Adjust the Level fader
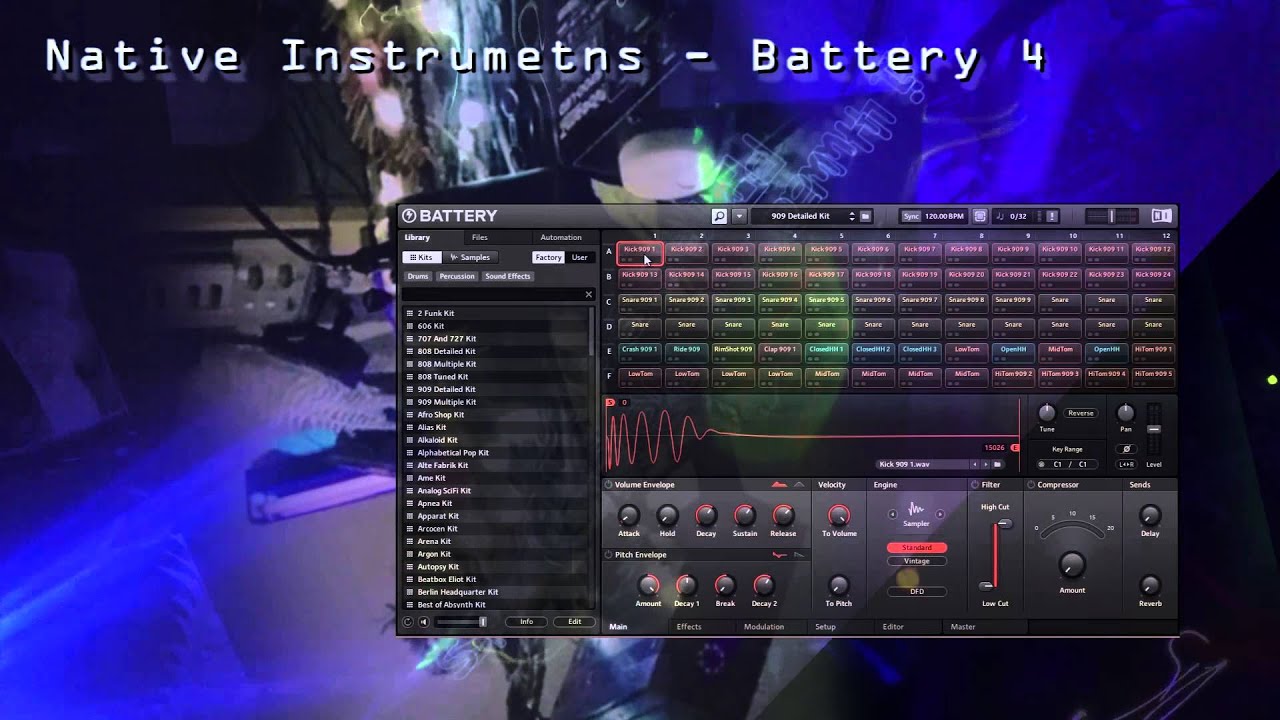Image resolution: width=1280 pixels, height=720 pixels. [x=1154, y=429]
